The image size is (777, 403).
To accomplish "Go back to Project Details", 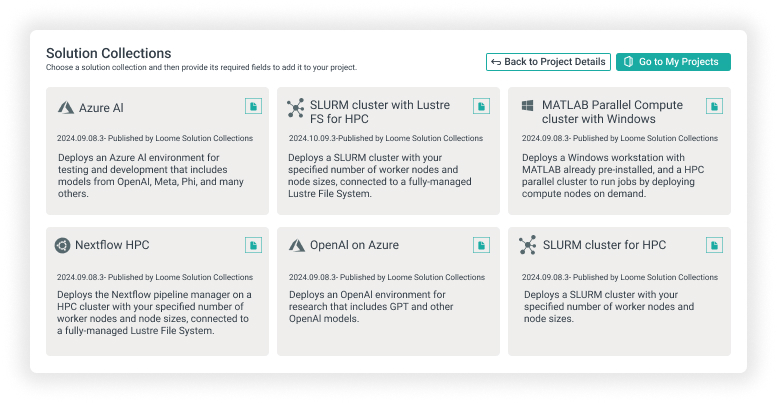I will 548,62.
